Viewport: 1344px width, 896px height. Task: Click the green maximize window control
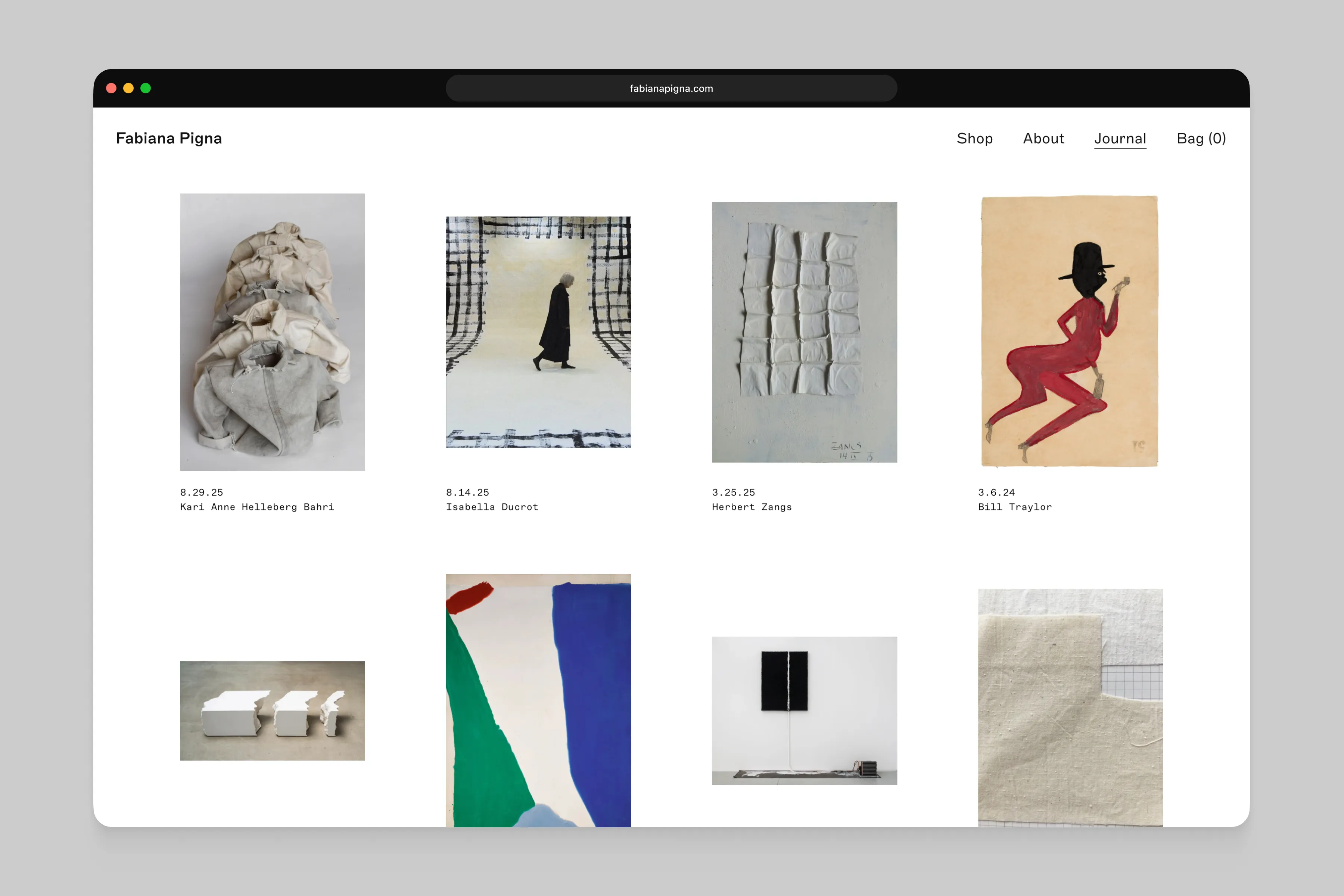point(146,88)
